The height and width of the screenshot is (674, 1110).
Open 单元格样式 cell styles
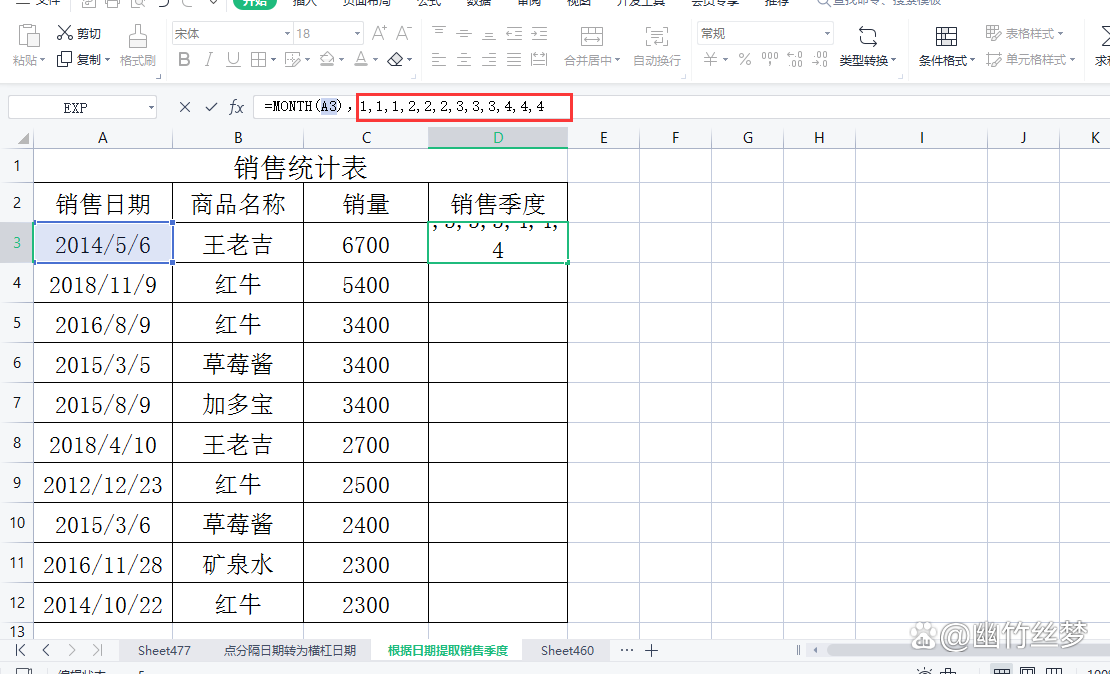point(1030,60)
